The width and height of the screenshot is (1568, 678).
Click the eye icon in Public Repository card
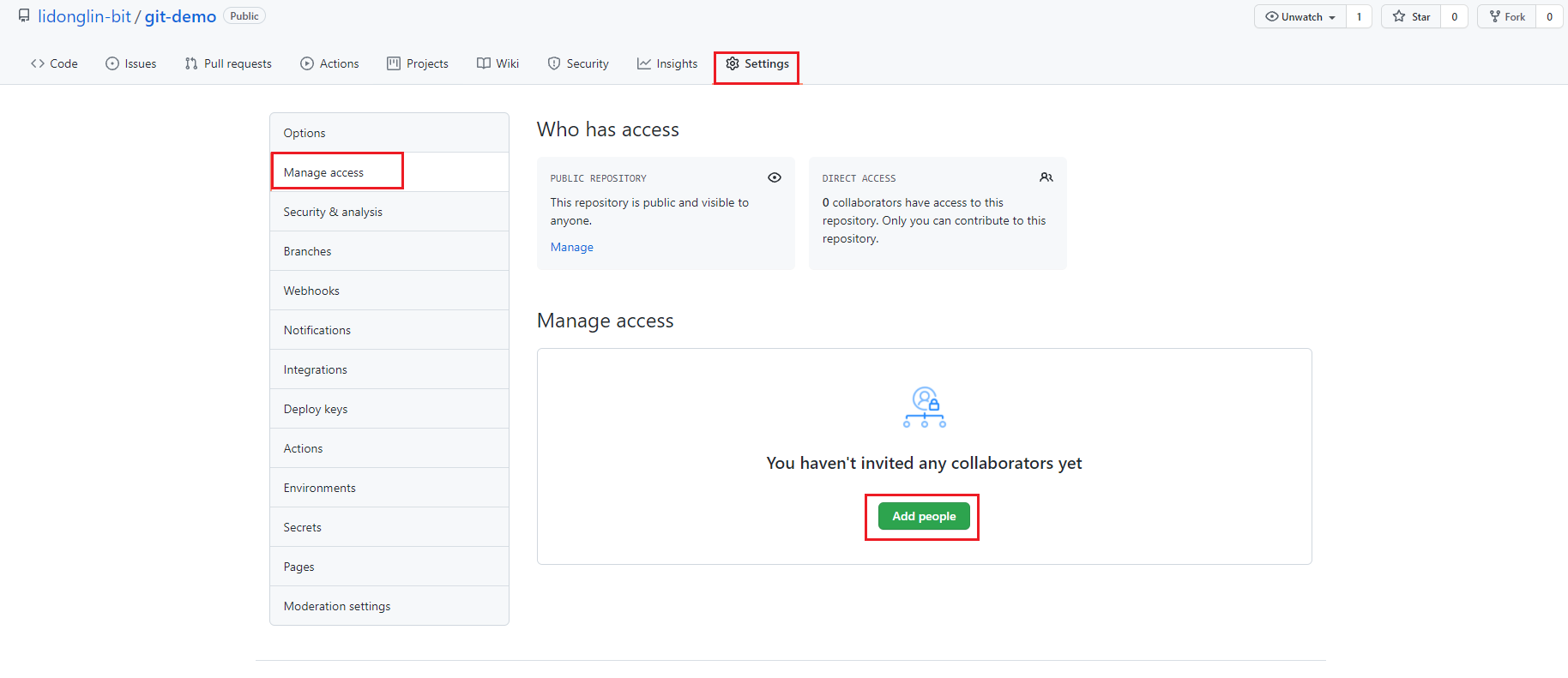[775, 177]
